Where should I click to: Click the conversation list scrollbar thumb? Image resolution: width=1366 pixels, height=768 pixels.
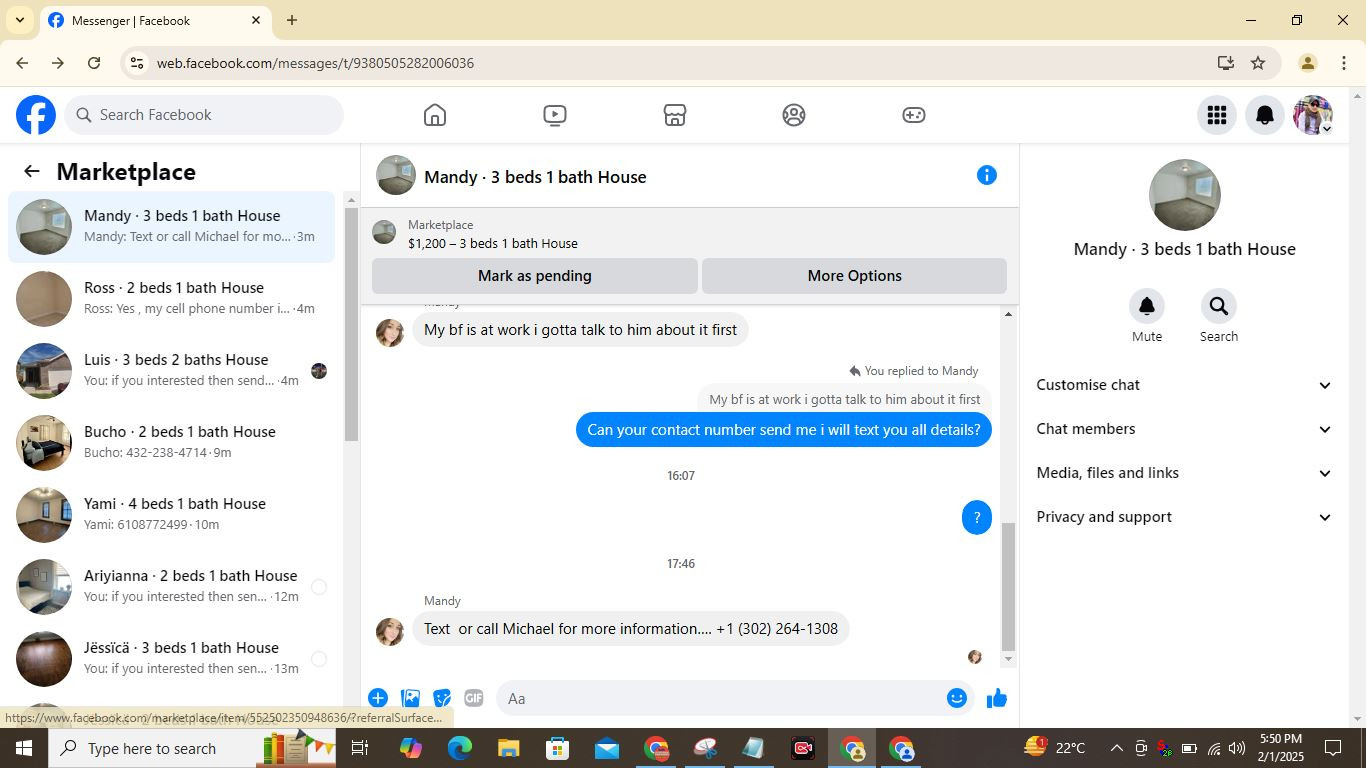pos(351,324)
